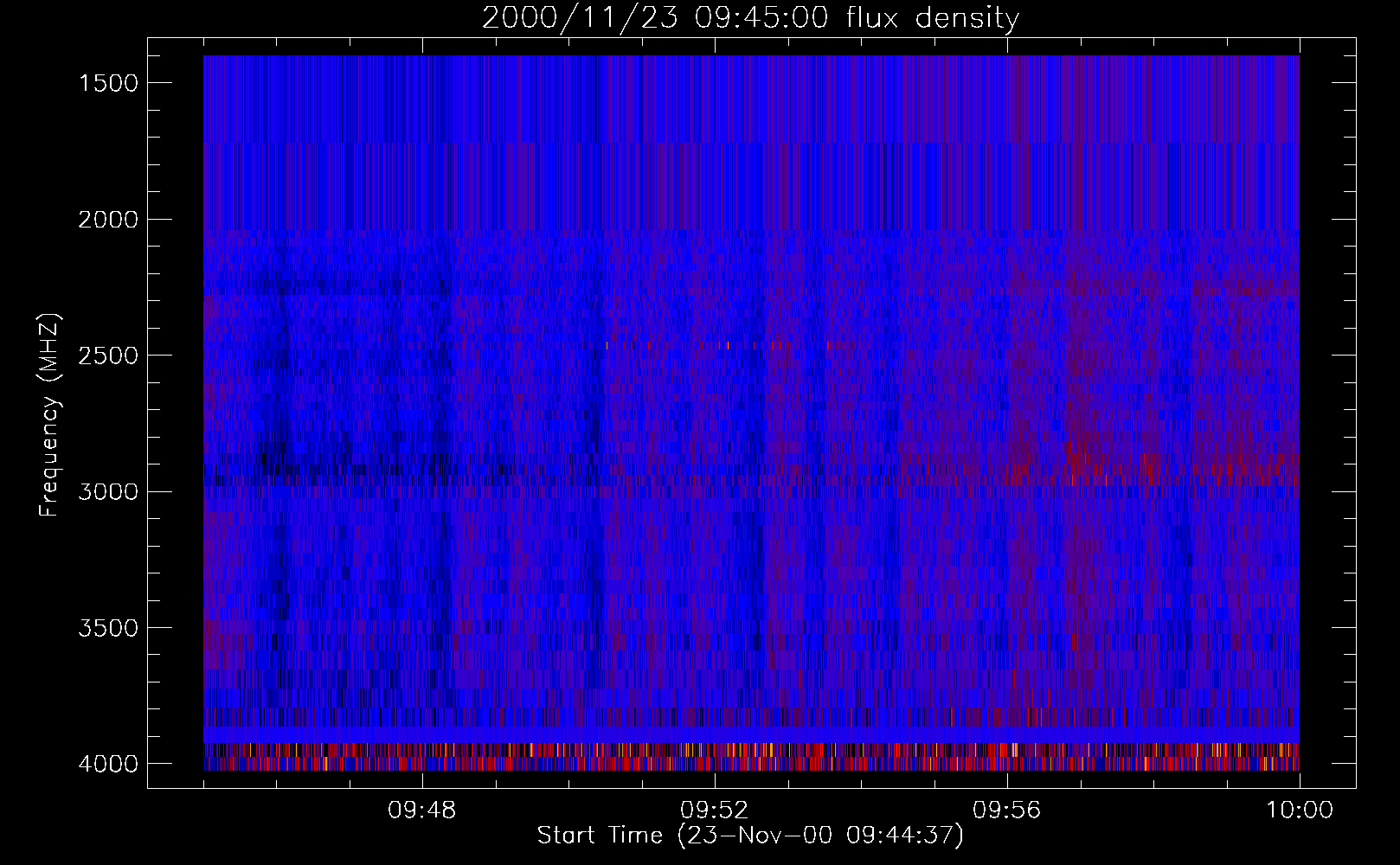Click the 09:52 time tick label
1400x865 pixels.
715,811
